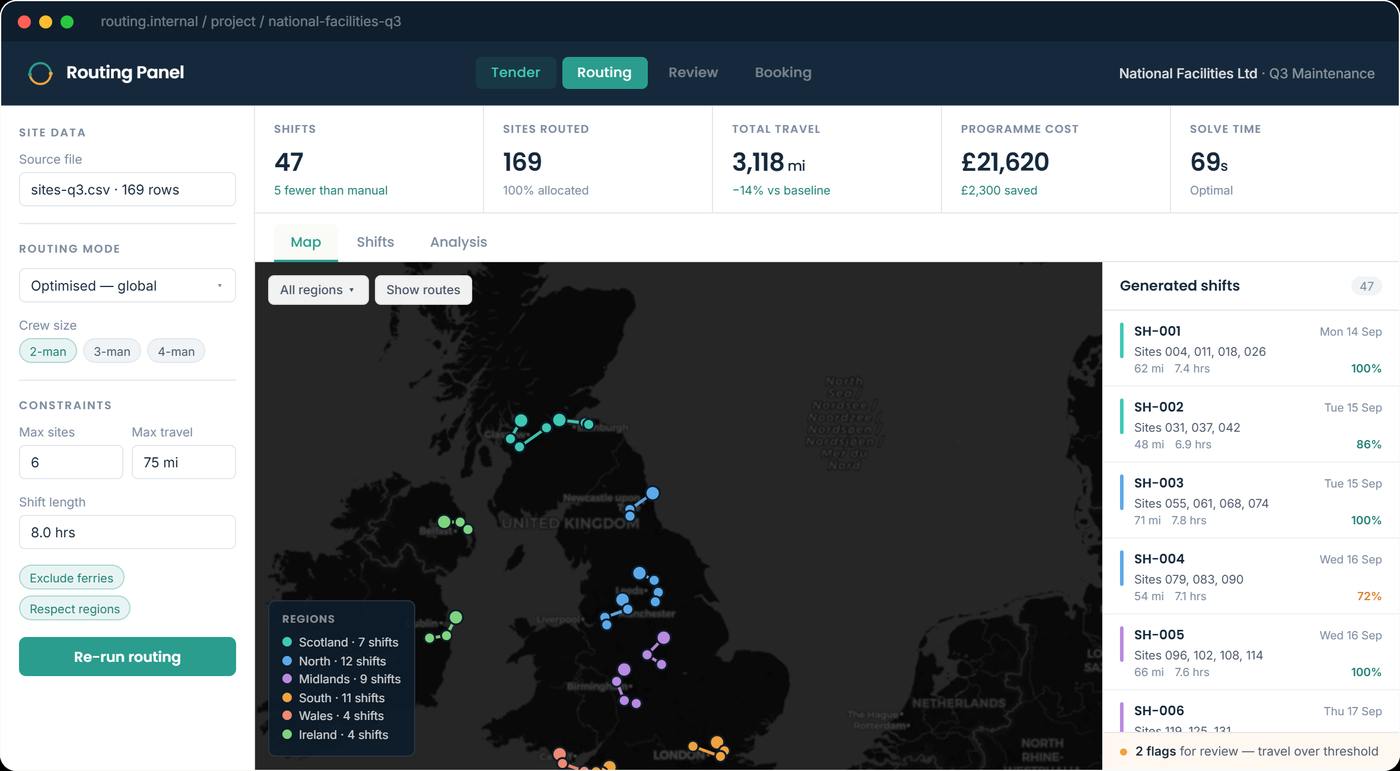Screen dimensions: 1400x771
Task: Open shift SH-001 in the list
Action: click(1251, 349)
